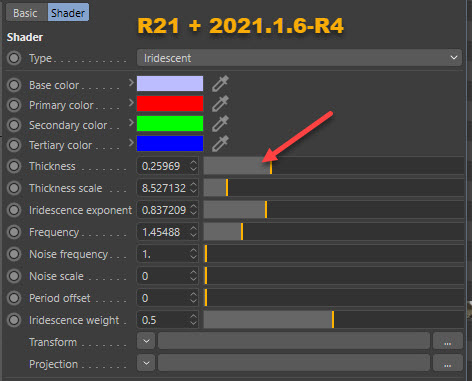Viewport: 472px width, 381px height.
Task: Click the Transform link field
Action: 294,341
